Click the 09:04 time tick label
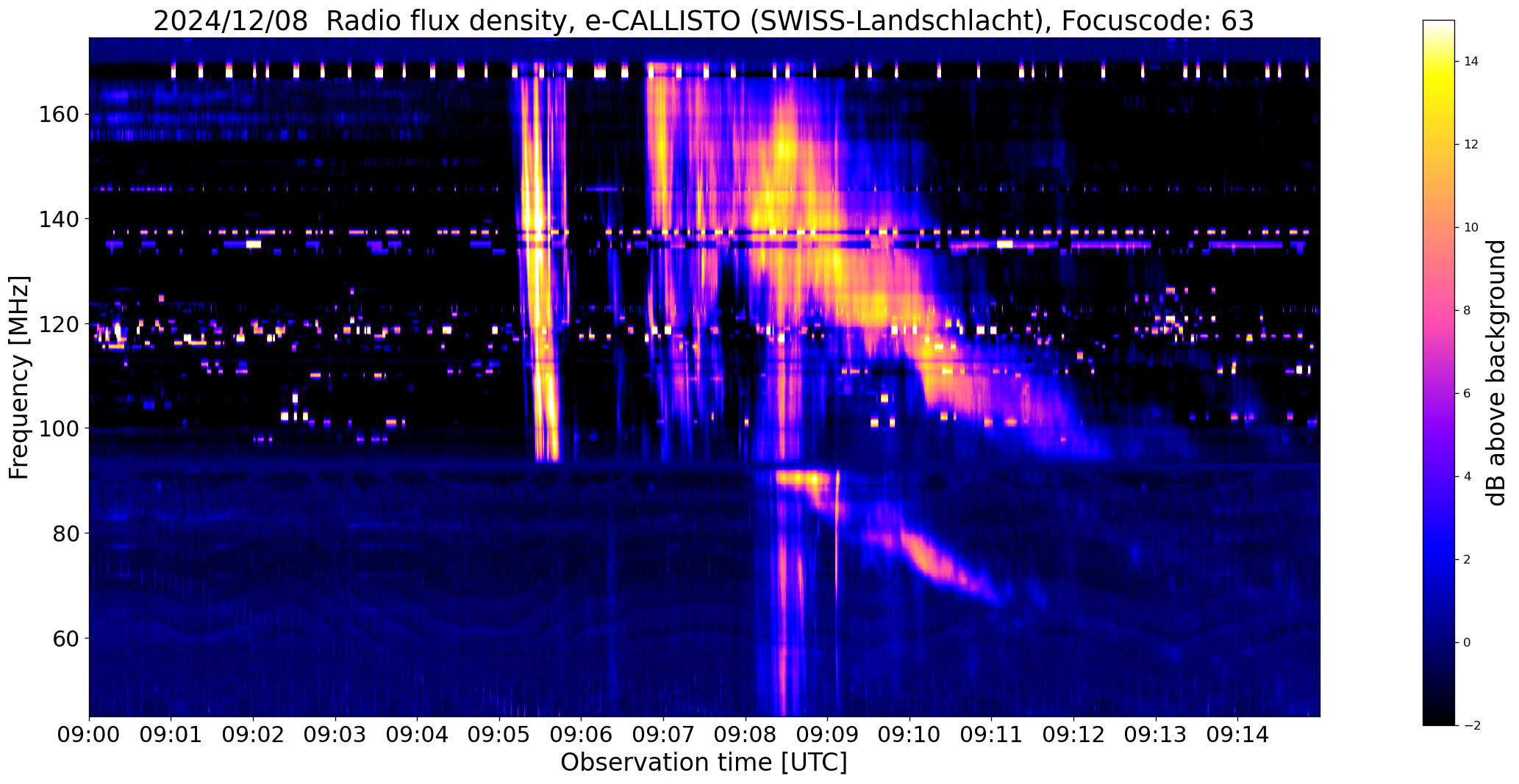Screen dimensions: 1519x784 point(418,735)
